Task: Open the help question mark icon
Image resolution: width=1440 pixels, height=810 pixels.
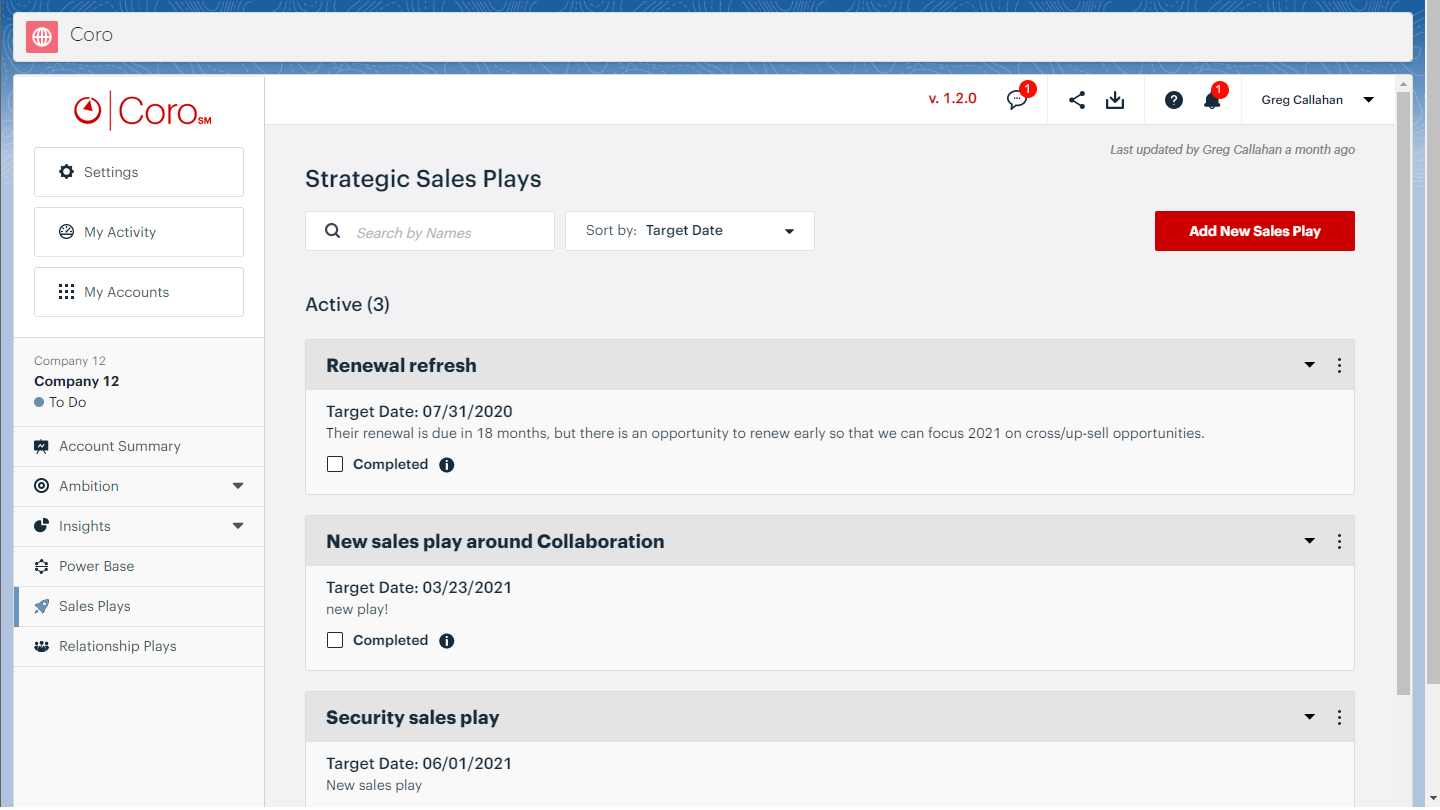Action: click(x=1173, y=100)
